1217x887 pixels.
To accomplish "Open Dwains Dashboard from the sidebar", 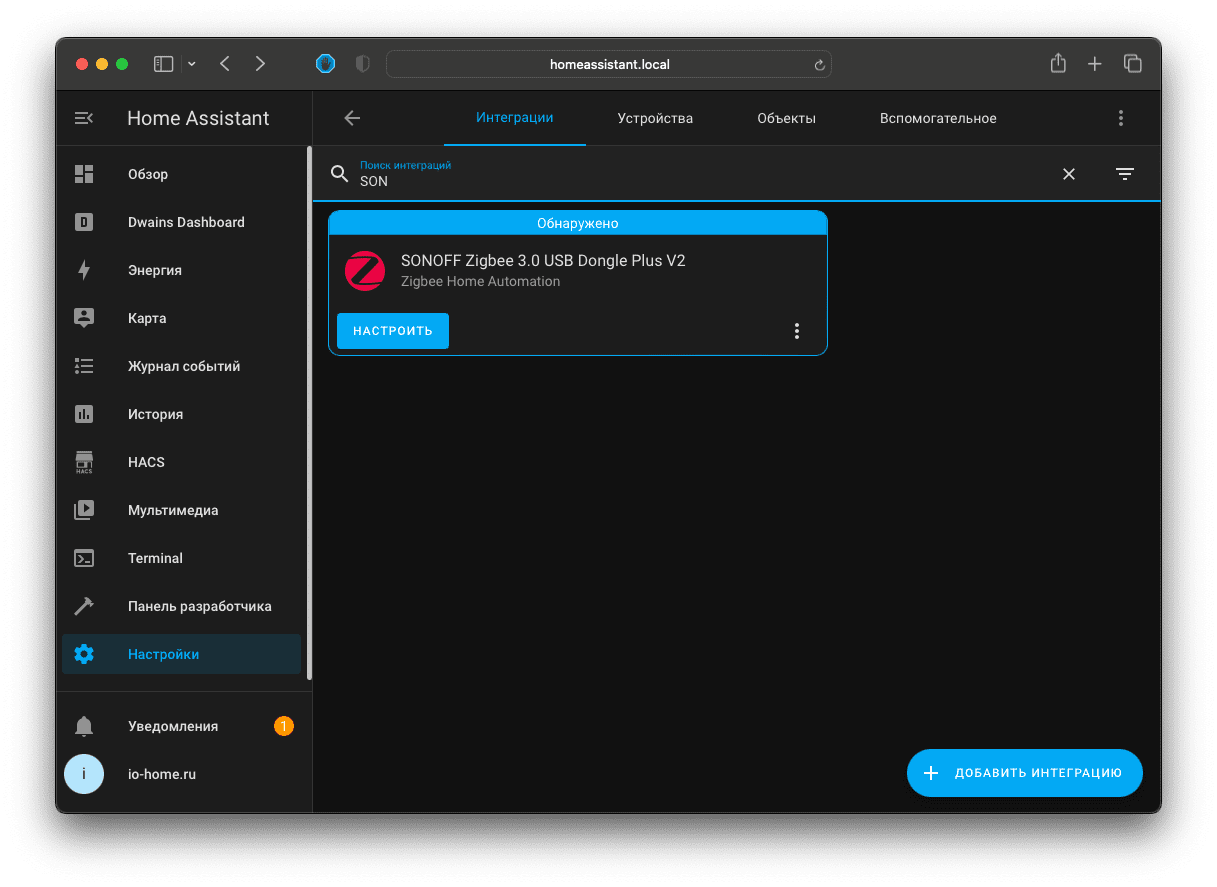I will 181,222.
